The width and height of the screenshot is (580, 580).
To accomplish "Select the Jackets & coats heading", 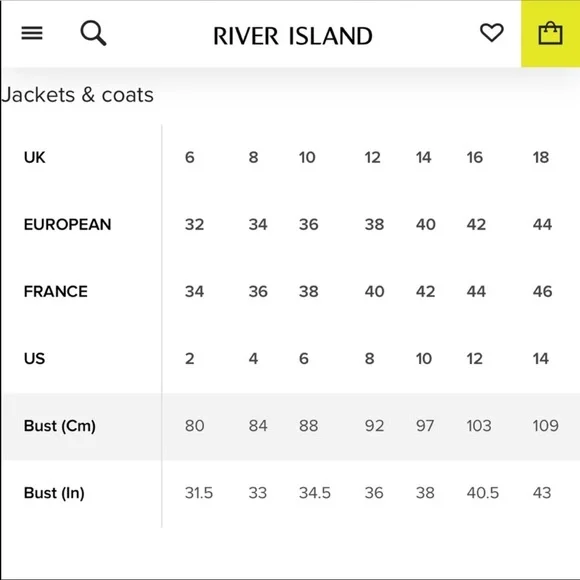I will click(77, 95).
